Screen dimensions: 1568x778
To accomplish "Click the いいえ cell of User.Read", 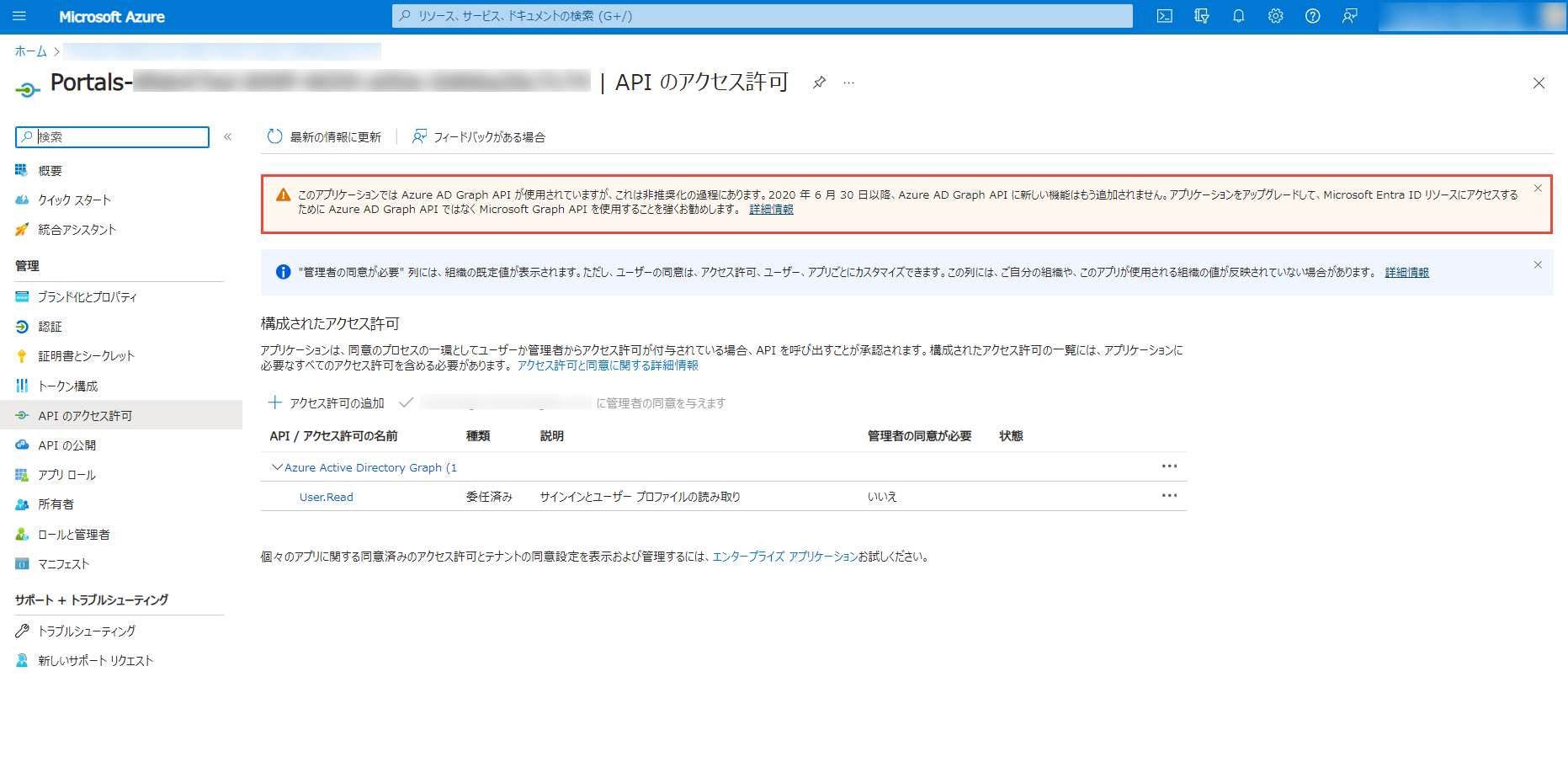I will pyautogui.click(x=882, y=497).
